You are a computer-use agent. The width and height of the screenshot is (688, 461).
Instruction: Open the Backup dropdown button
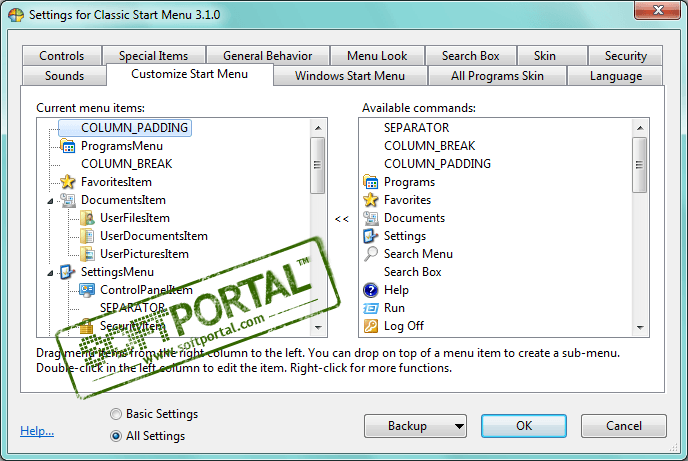(415, 426)
